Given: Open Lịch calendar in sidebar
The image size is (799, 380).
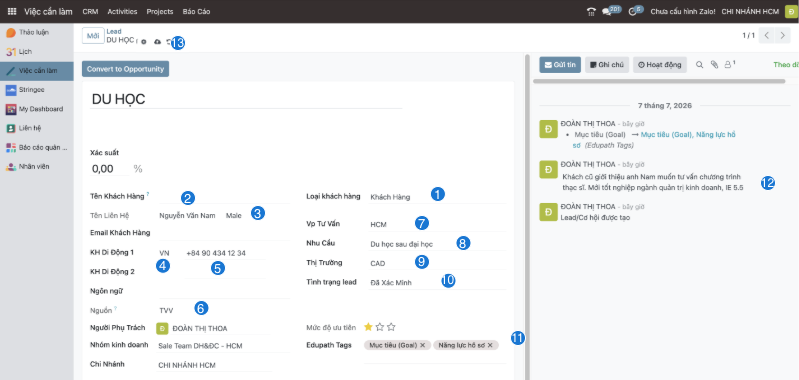Looking at the screenshot, I should tap(37, 52).
